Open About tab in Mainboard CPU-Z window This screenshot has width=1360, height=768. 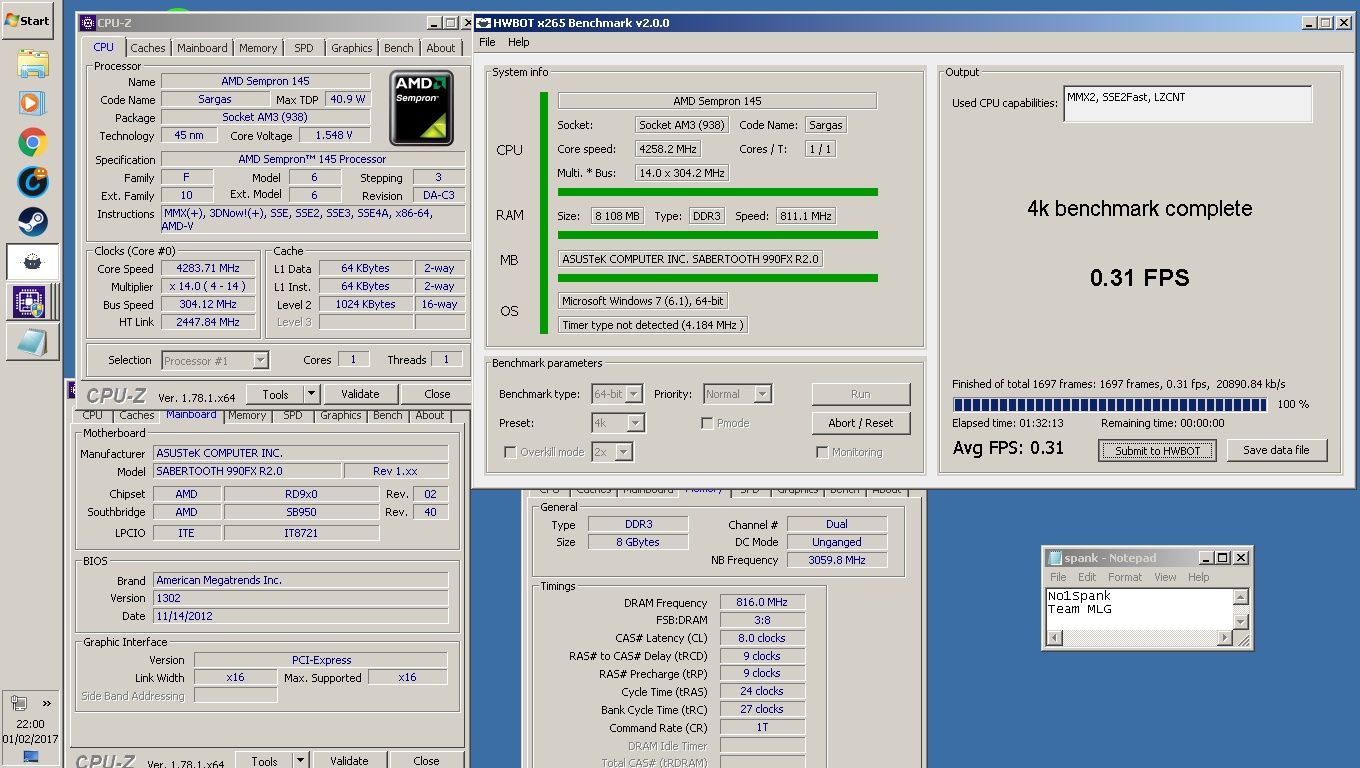coord(430,416)
